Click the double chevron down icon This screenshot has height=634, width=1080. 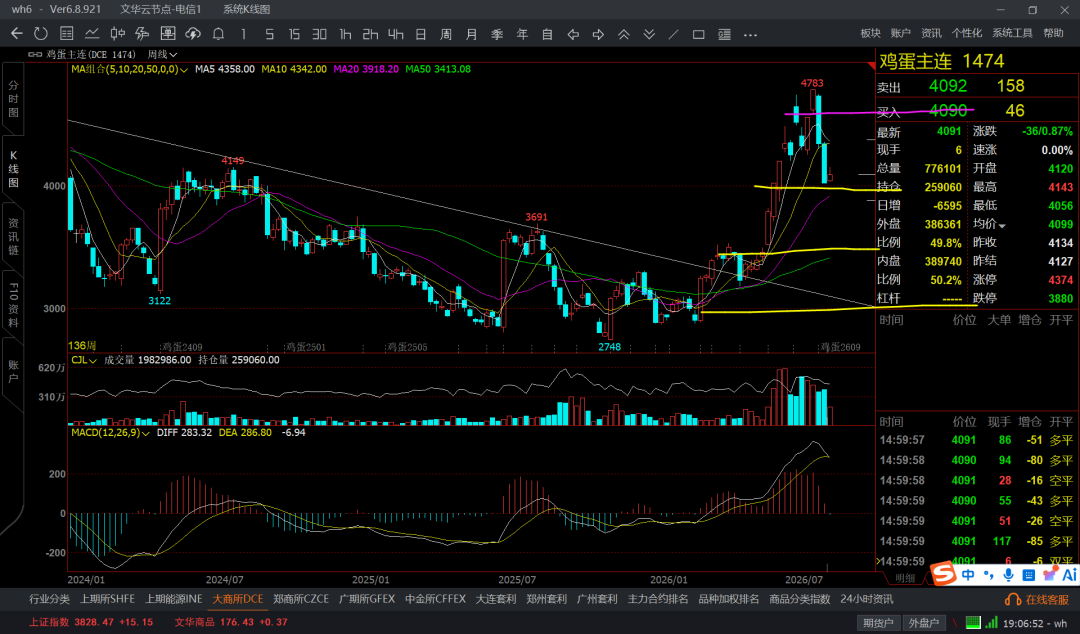coord(649,34)
